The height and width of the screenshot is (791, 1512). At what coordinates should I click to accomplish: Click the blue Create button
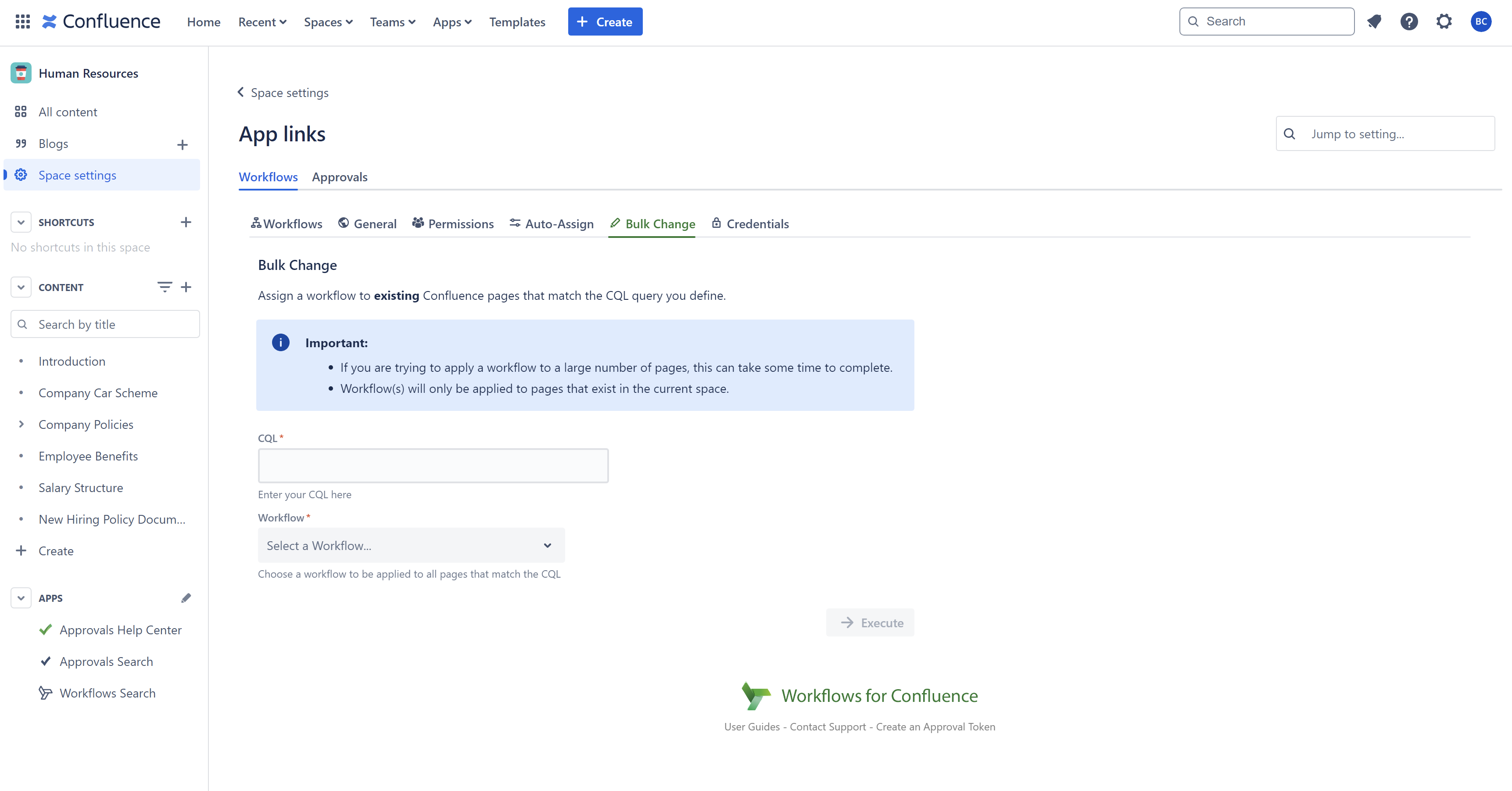(x=605, y=22)
